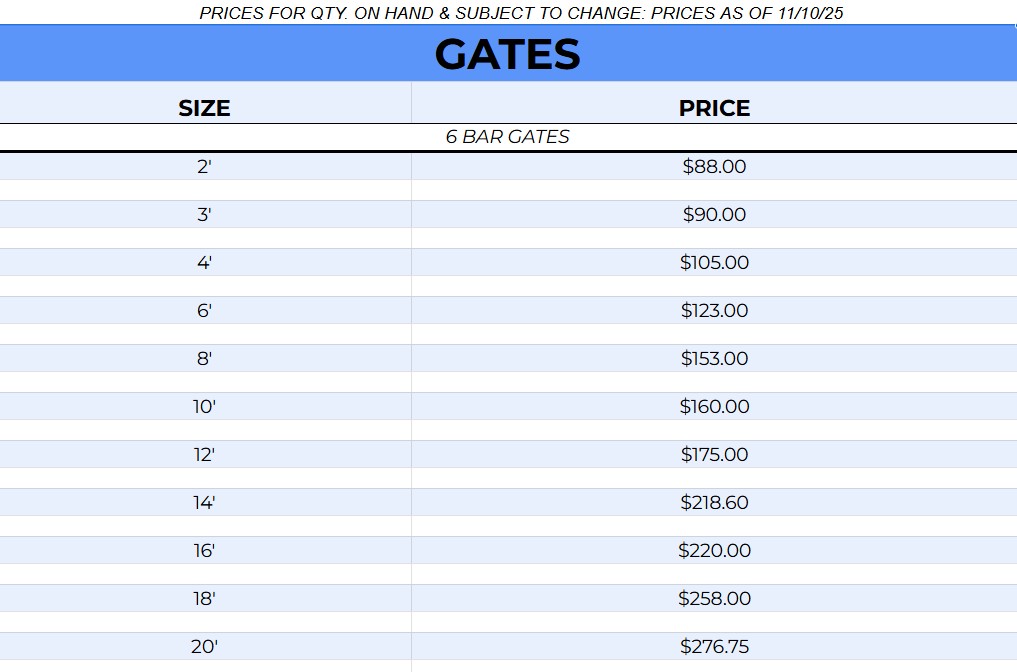This screenshot has height=672, width=1017.
Task: Select the 14' size cell
Action: click(204, 503)
